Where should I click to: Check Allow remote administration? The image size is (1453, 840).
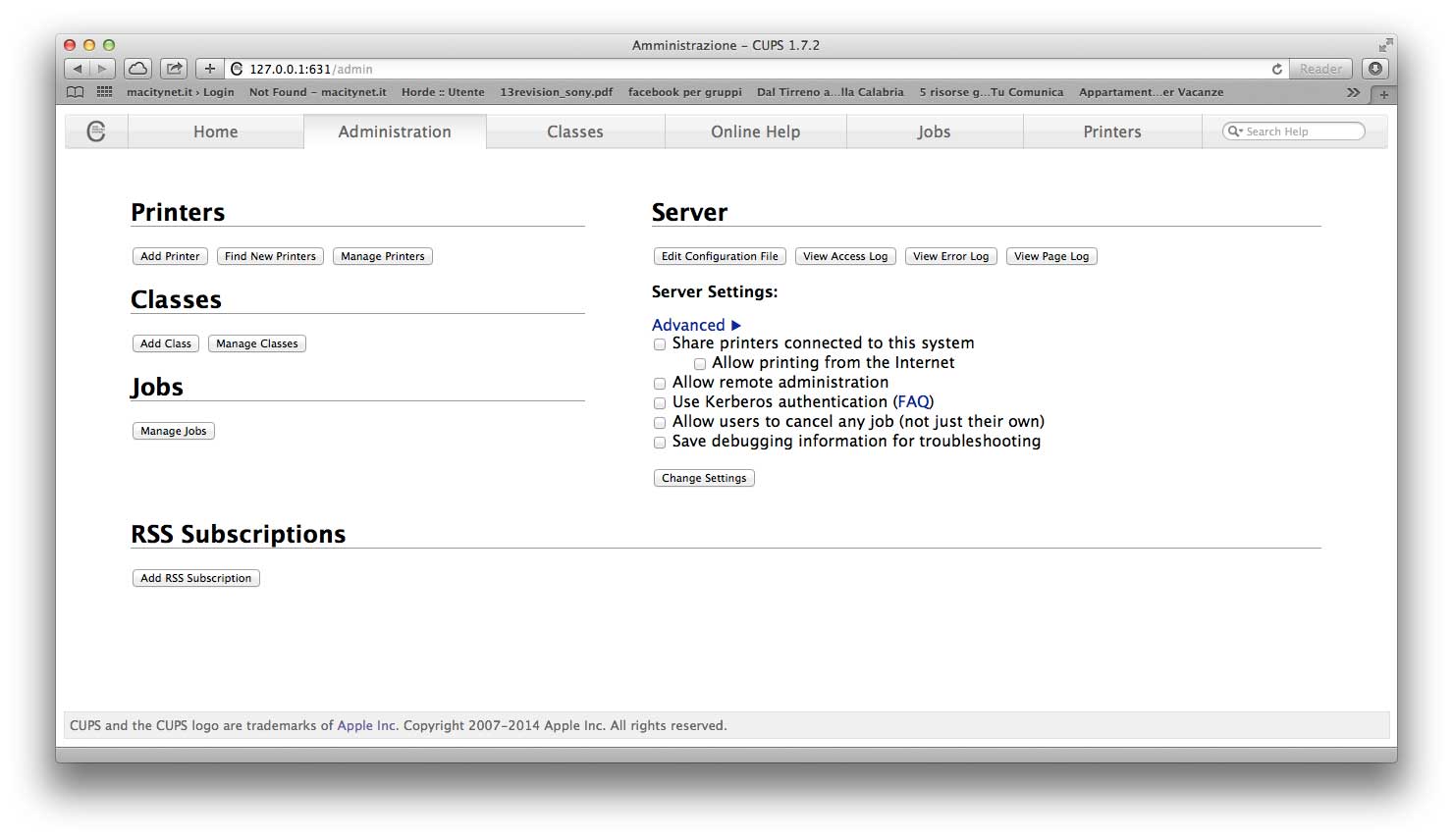(660, 384)
